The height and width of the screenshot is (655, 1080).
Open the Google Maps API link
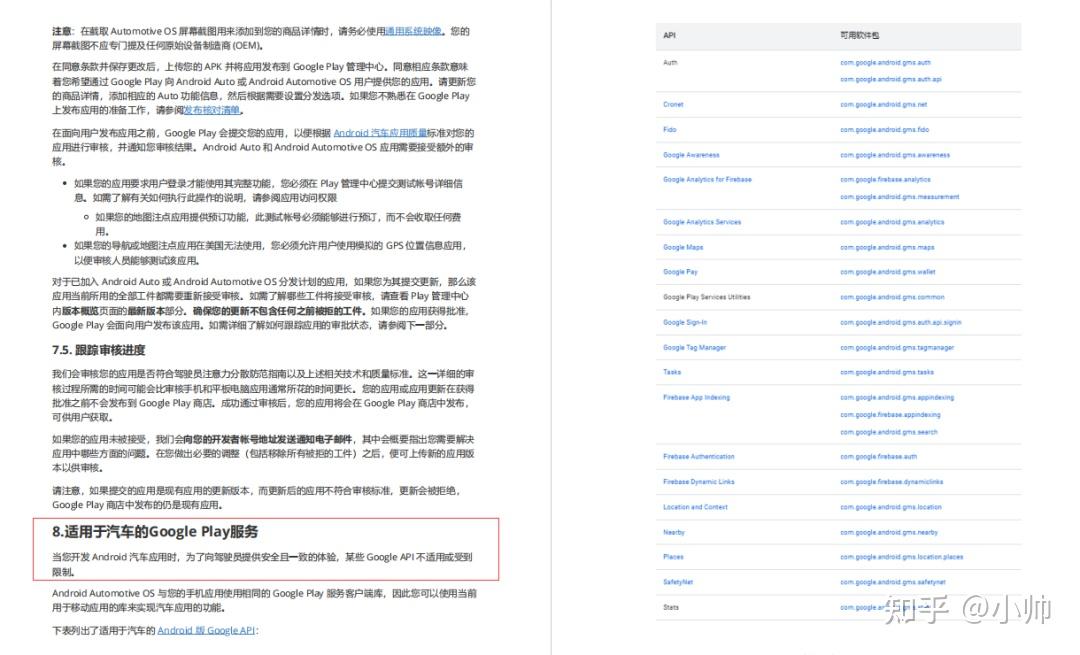tap(682, 247)
